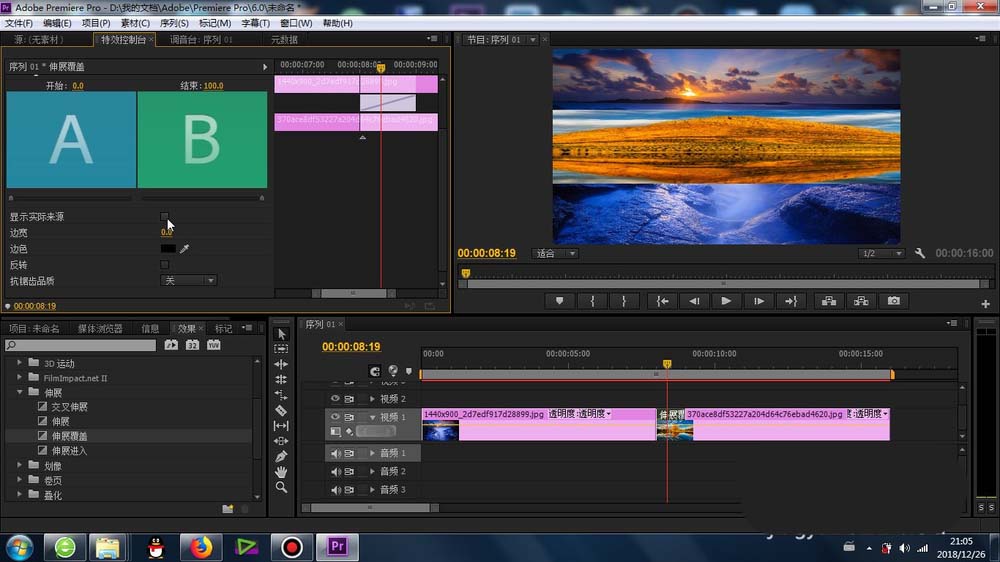Viewport: 1000px width, 562px height.
Task: Click the YUV effects filter icon
Action: 214,345
